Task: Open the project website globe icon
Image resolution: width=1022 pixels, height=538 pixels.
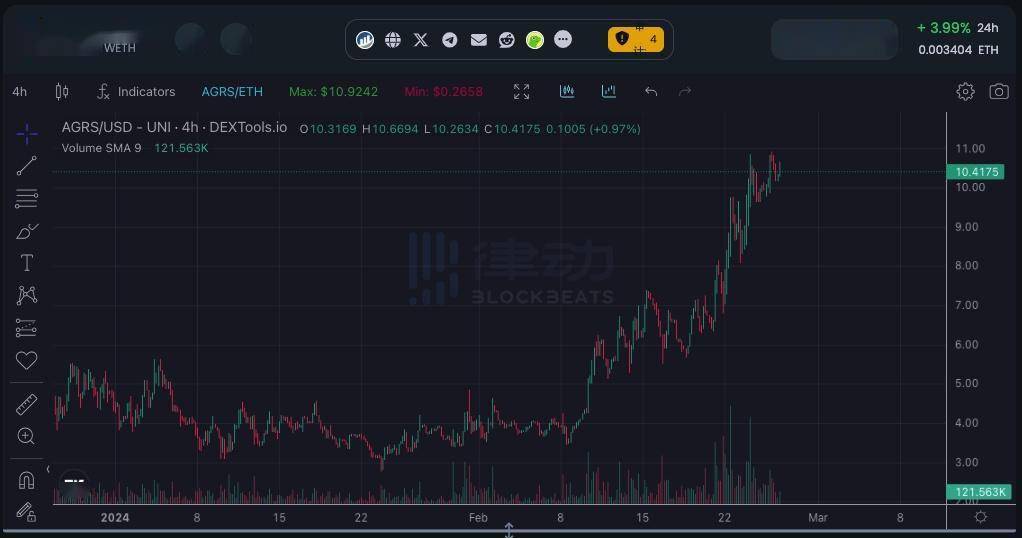Action: pos(393,40)
